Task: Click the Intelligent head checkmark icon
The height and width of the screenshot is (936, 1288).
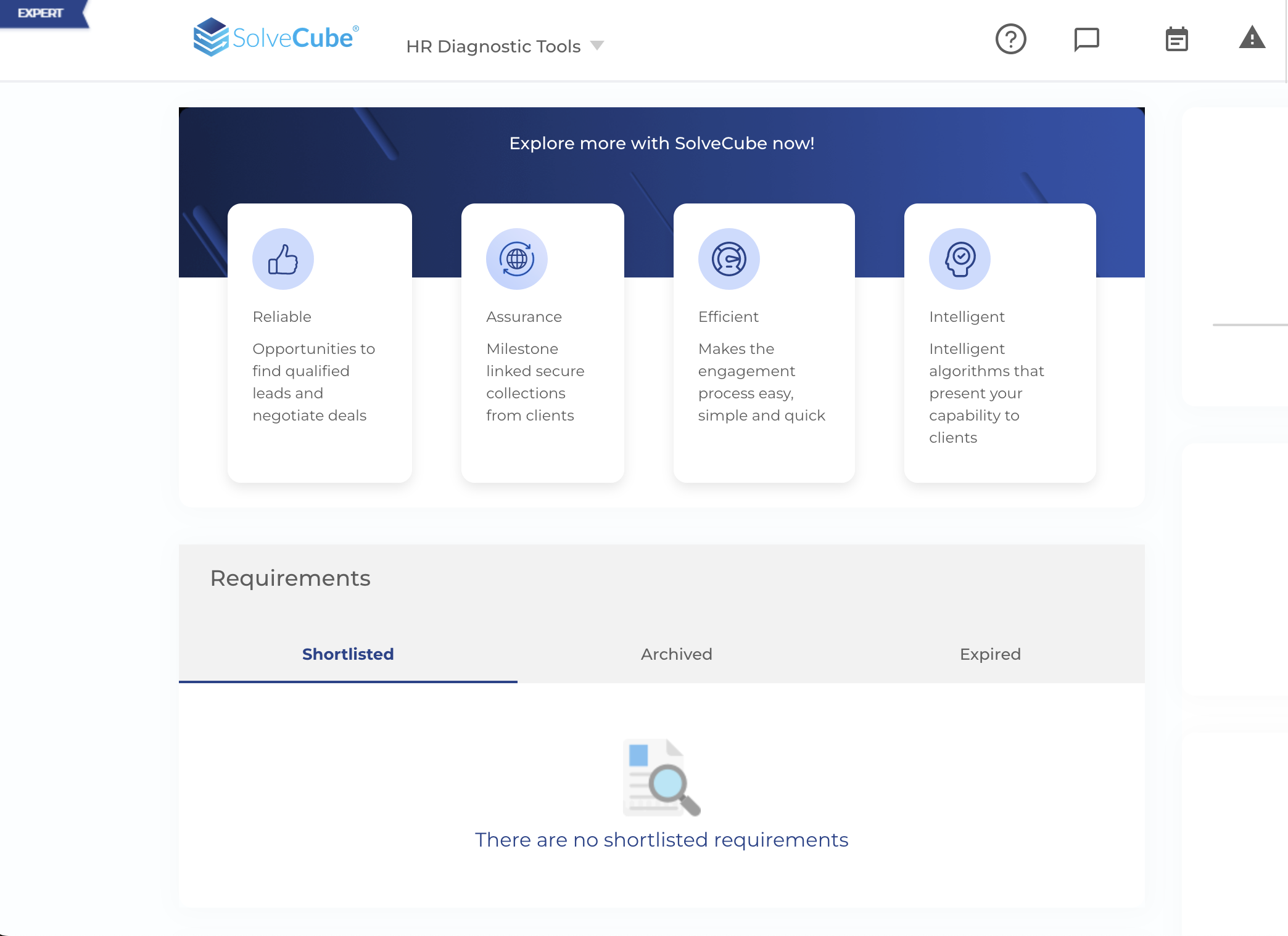Action: point(960,259)
